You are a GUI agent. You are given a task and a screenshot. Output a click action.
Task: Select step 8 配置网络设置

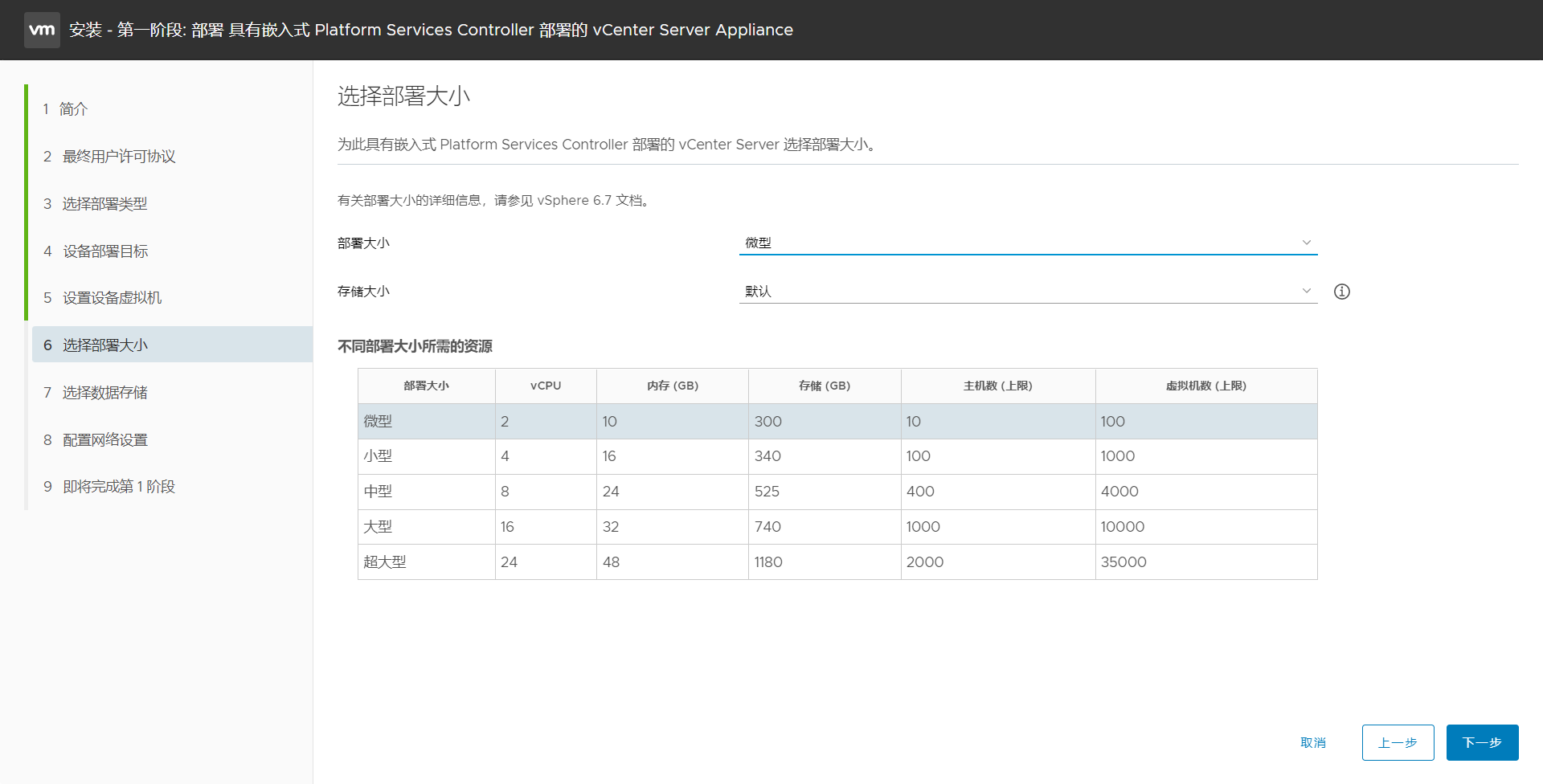tap(95, 439)
